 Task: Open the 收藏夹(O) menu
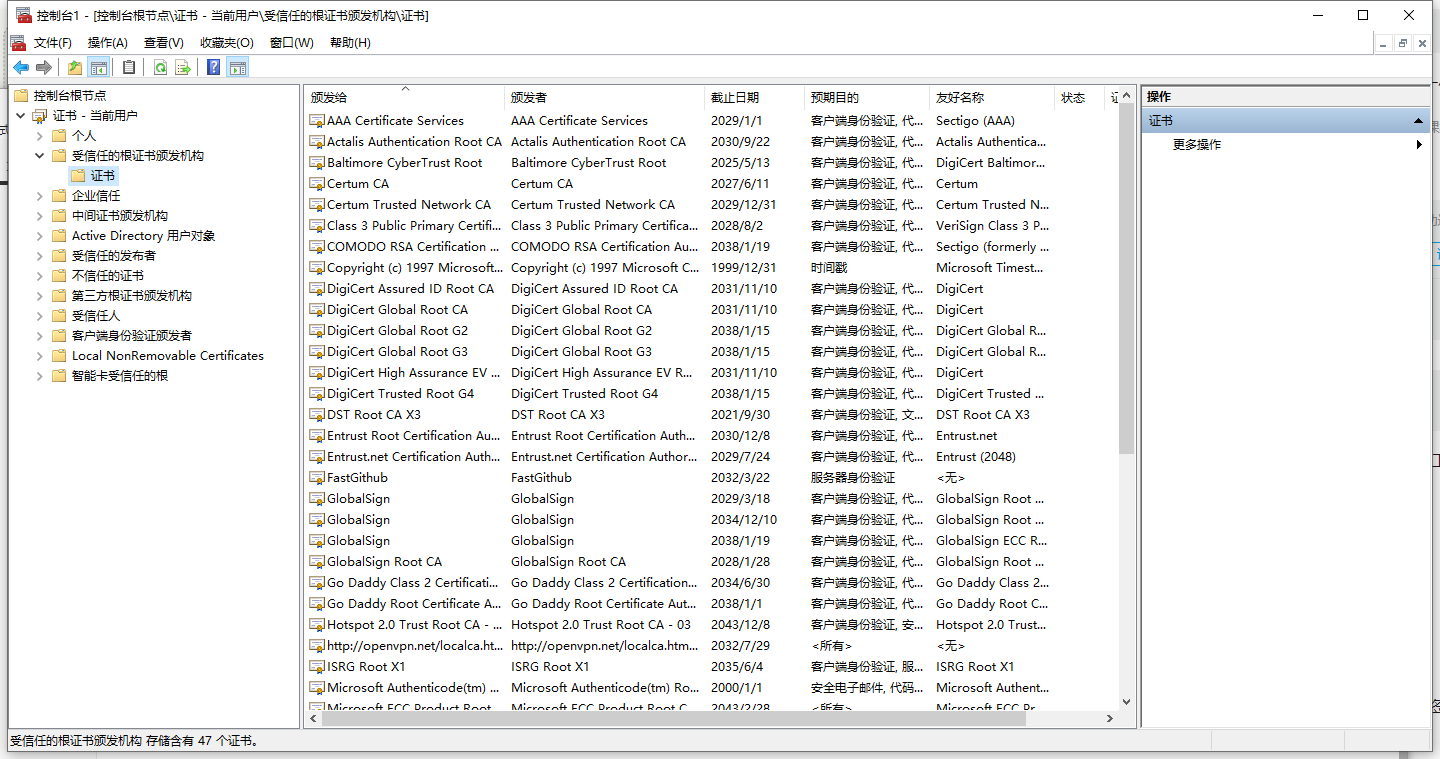[227, 42]
